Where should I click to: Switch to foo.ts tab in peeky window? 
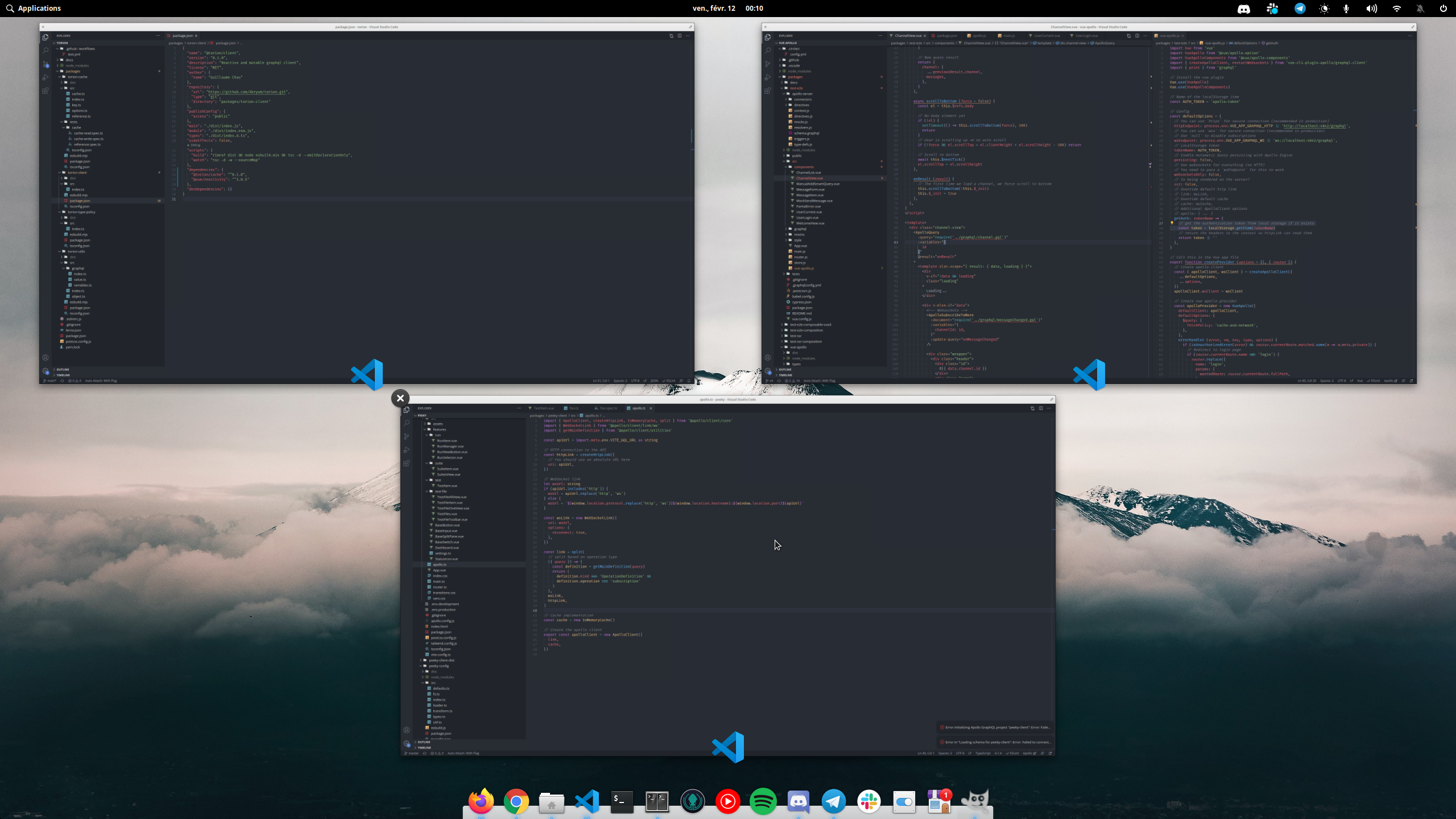point(573,408)
